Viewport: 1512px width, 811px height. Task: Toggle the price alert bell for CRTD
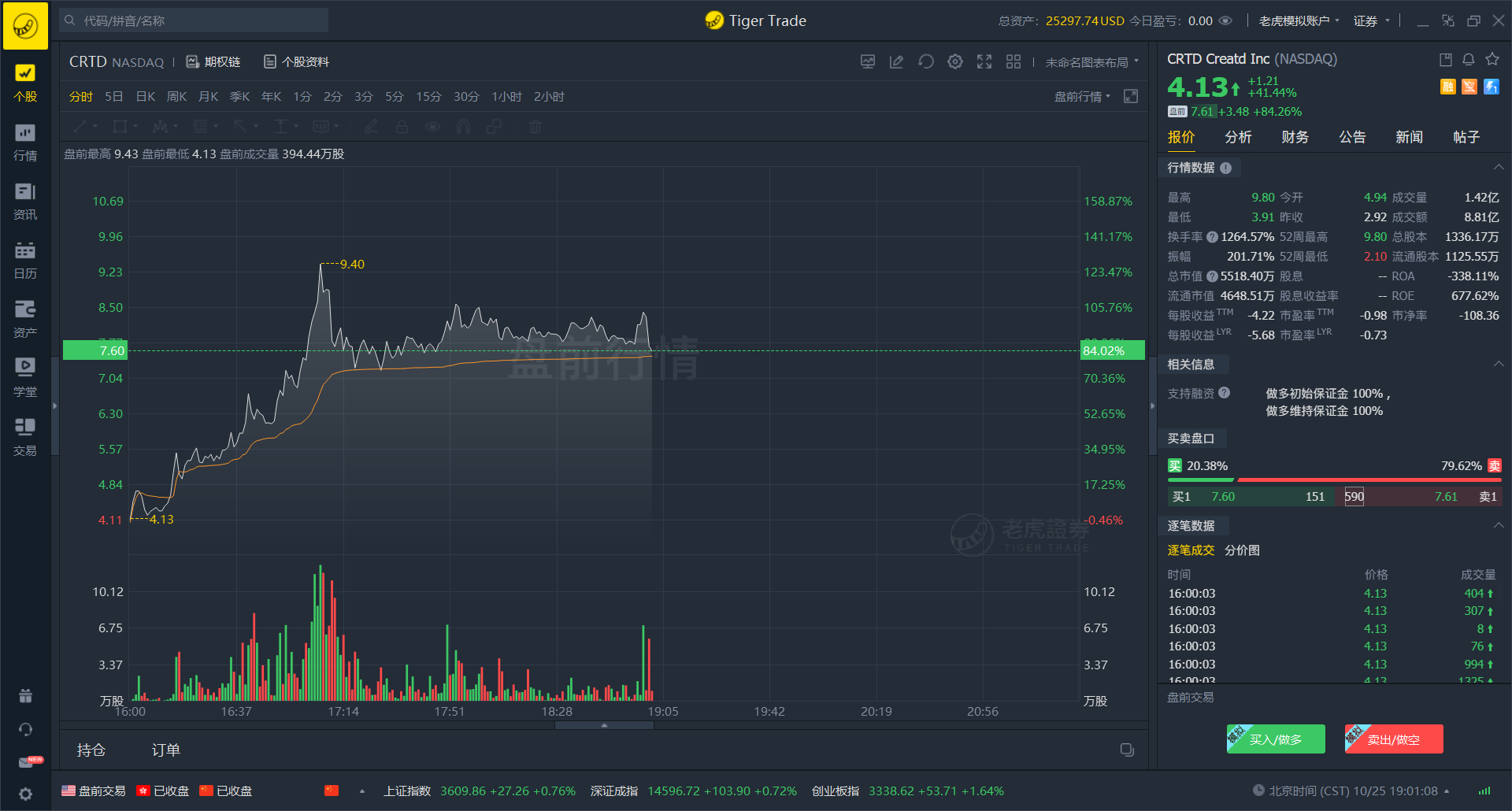[x=1469, y=59]
